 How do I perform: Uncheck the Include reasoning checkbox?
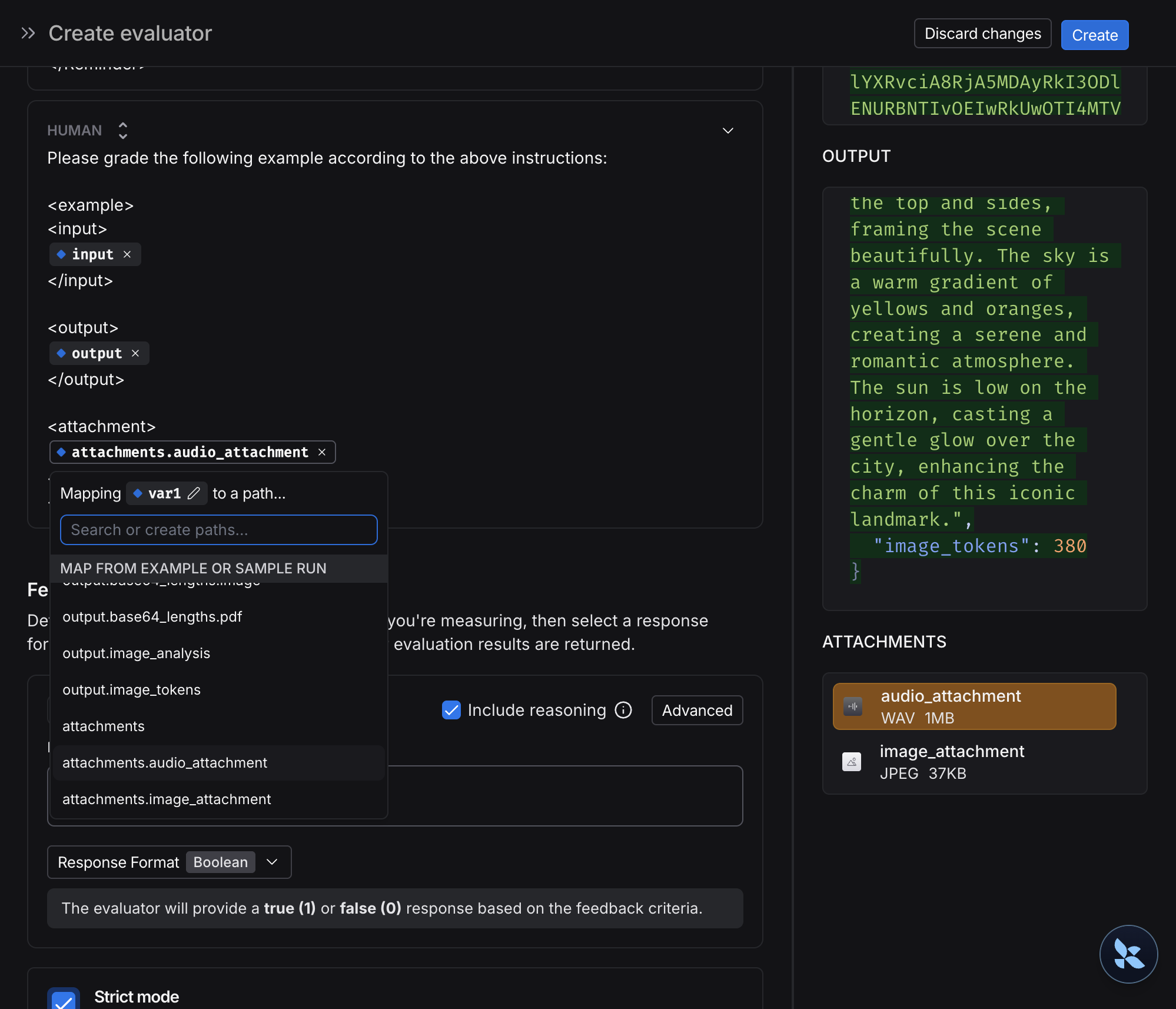point(451,710)
